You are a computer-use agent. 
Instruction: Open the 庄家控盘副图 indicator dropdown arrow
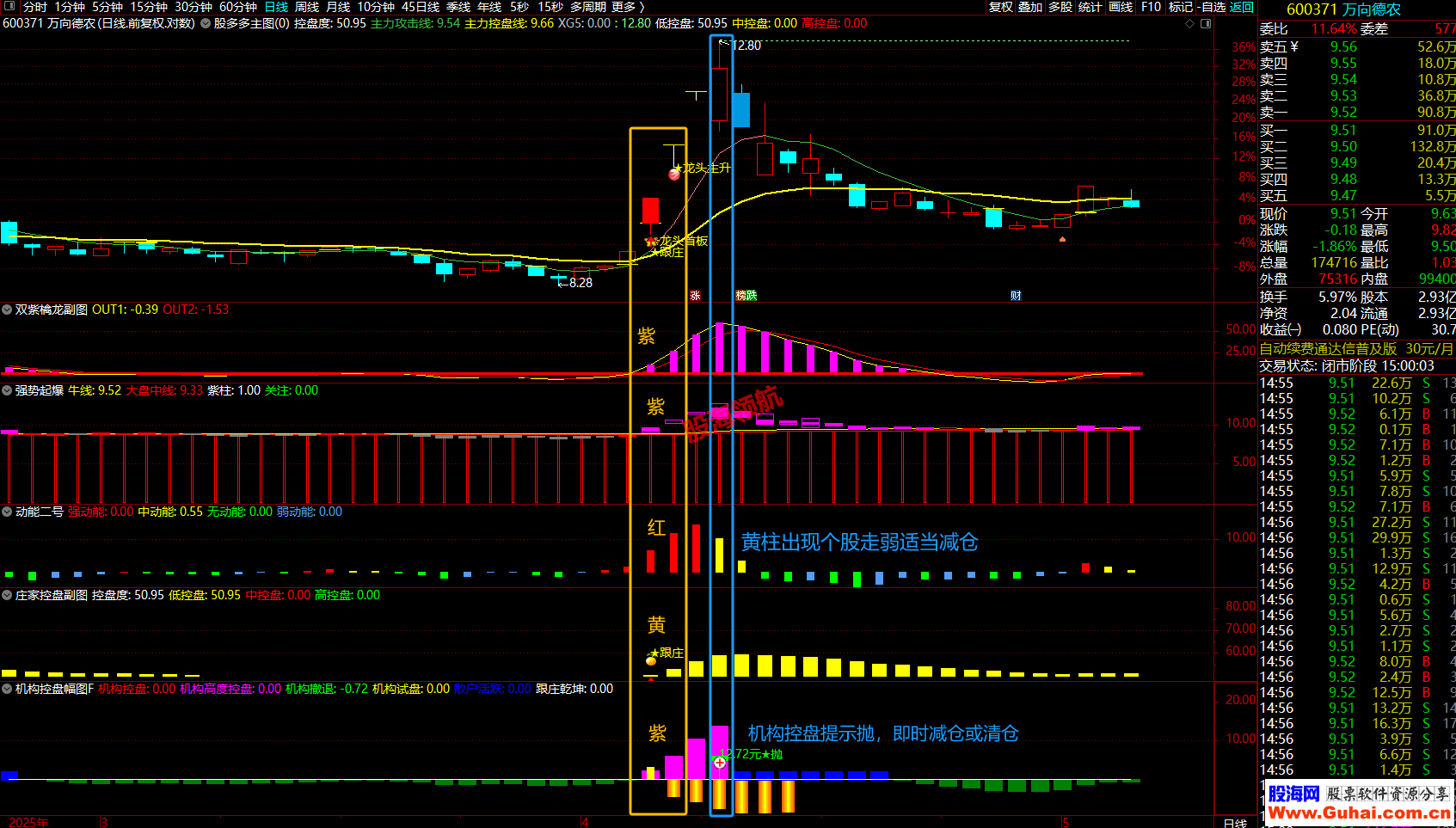(7, 595)
